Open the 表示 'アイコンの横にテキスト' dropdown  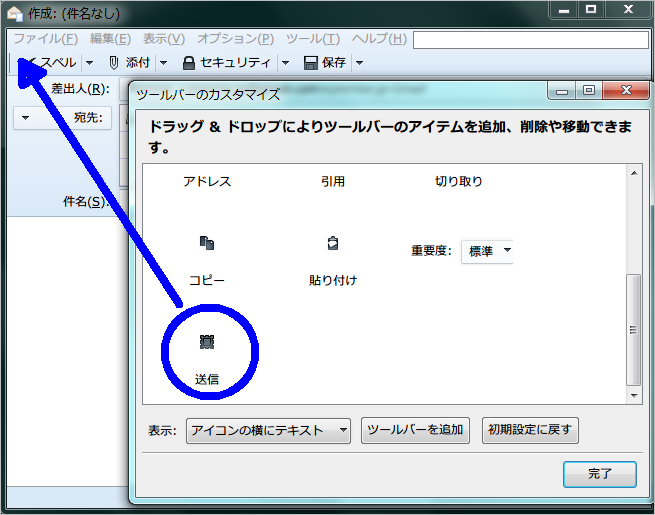click(x=268, y=430)
